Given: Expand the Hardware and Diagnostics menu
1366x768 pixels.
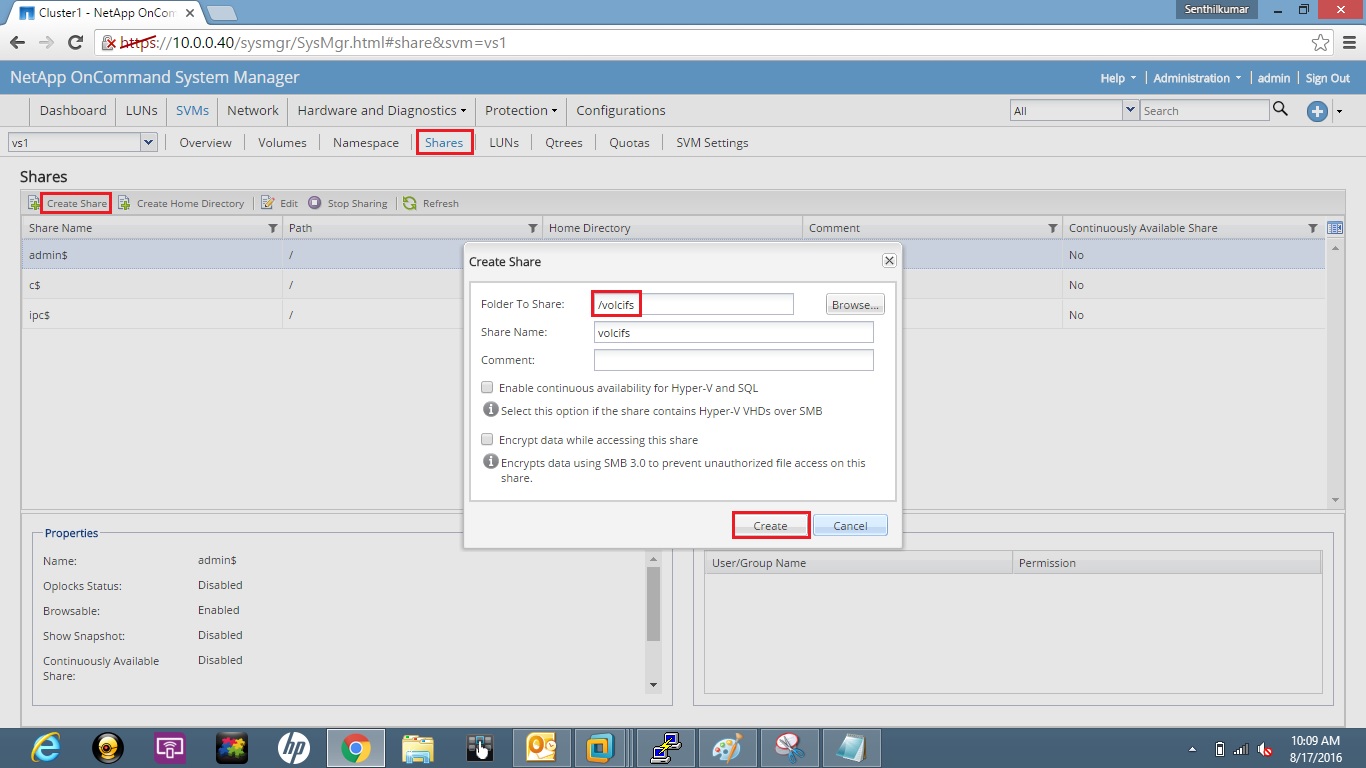Looking at the screenshot, I should (x=381, y=110).
